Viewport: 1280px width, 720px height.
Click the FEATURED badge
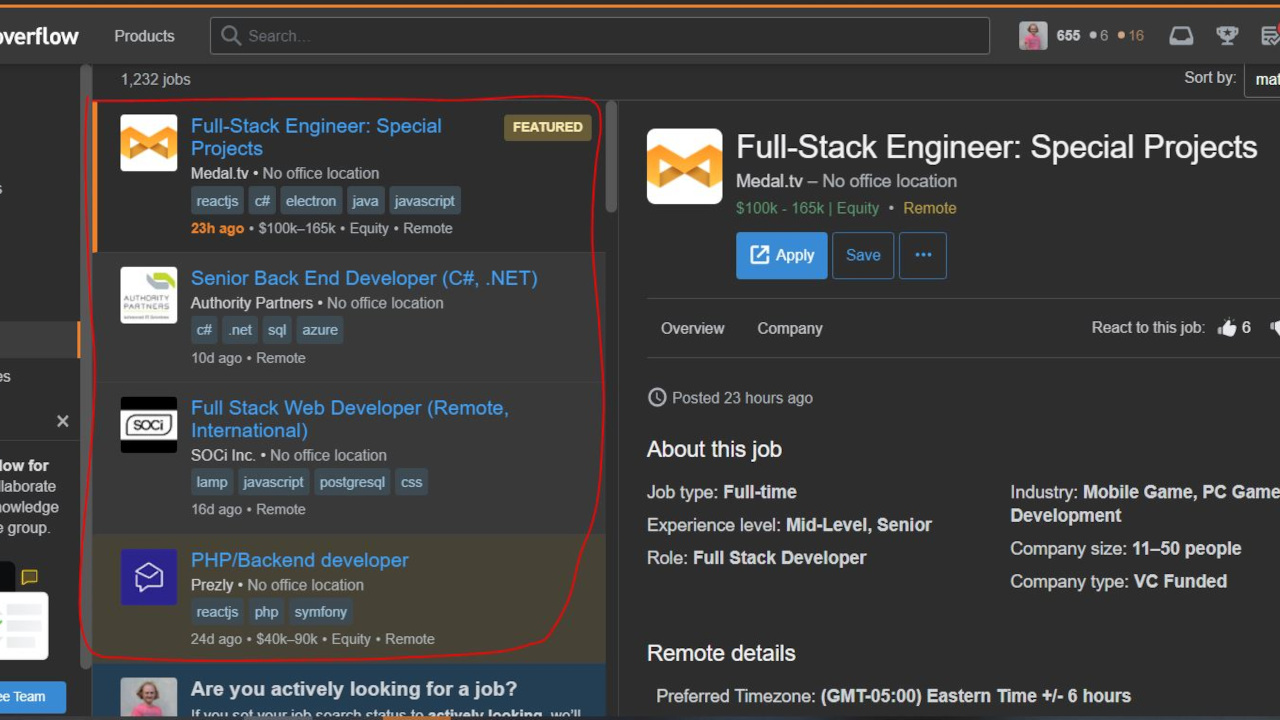548,127
